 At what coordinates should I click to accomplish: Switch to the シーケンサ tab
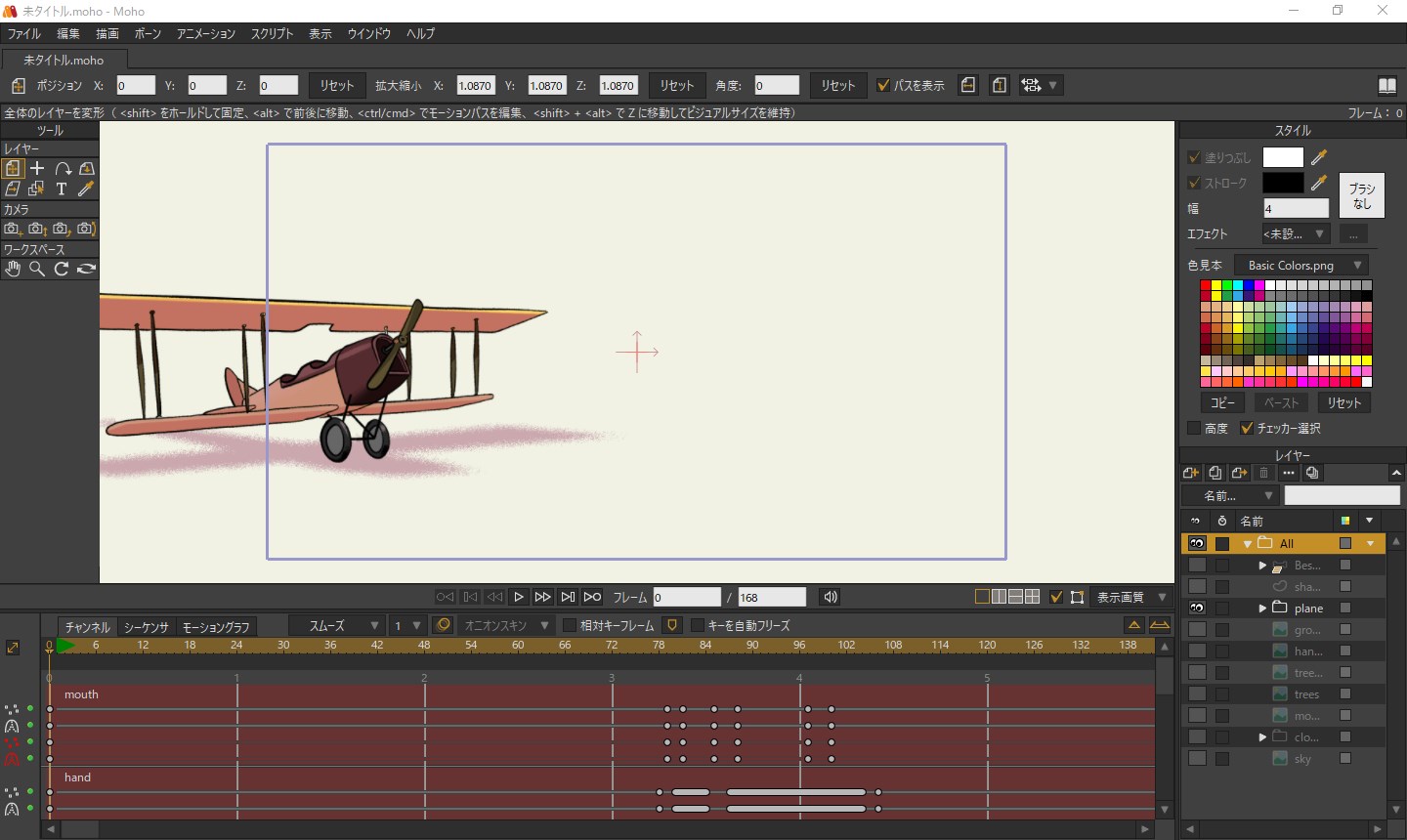146,626
